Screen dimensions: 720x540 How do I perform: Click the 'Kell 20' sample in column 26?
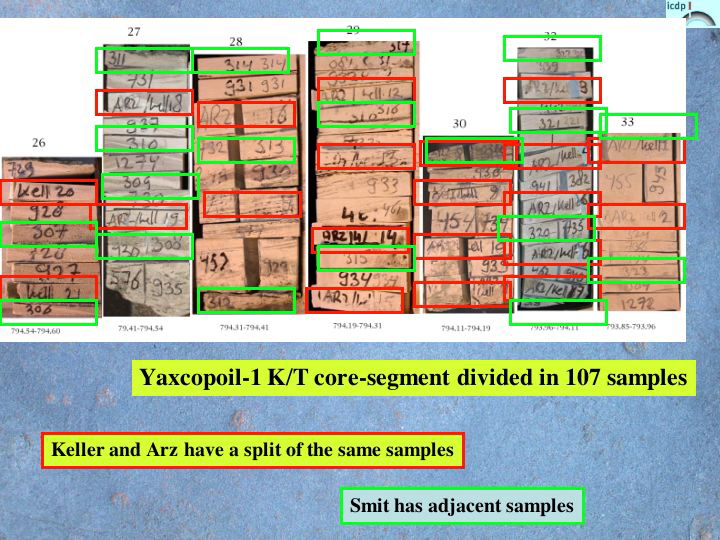pyautogui.click(x=49, y=192)
